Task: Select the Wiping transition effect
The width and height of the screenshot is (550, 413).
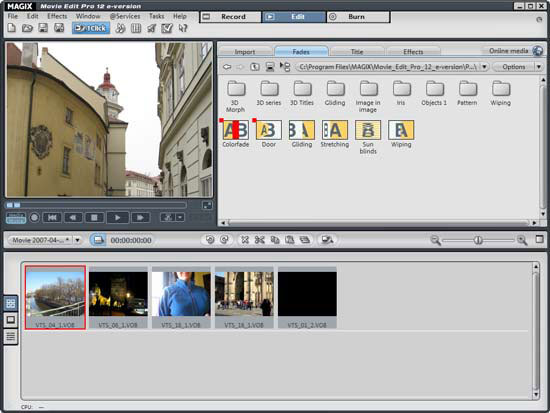Action: 401,134
